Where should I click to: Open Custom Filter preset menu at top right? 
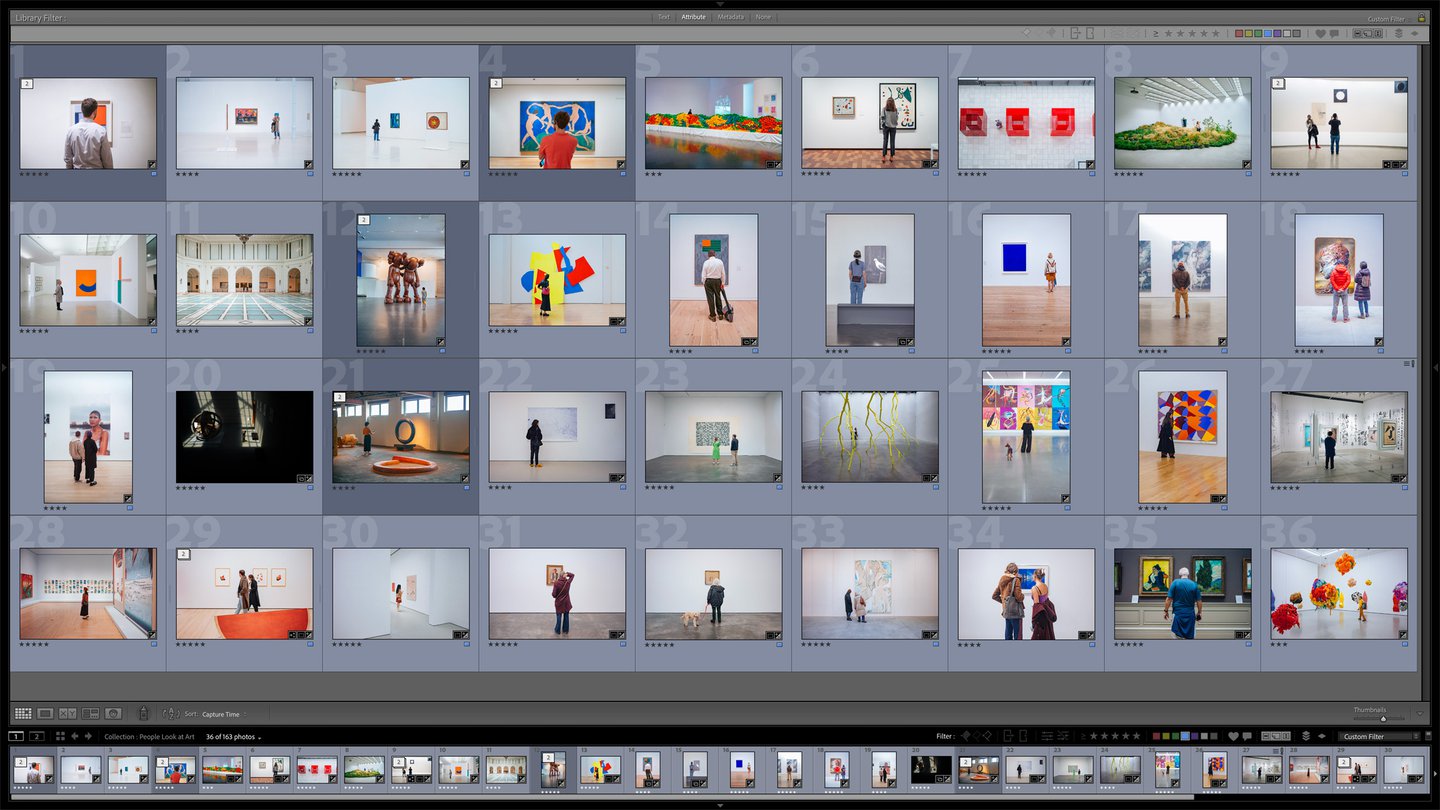(1387, 19)
